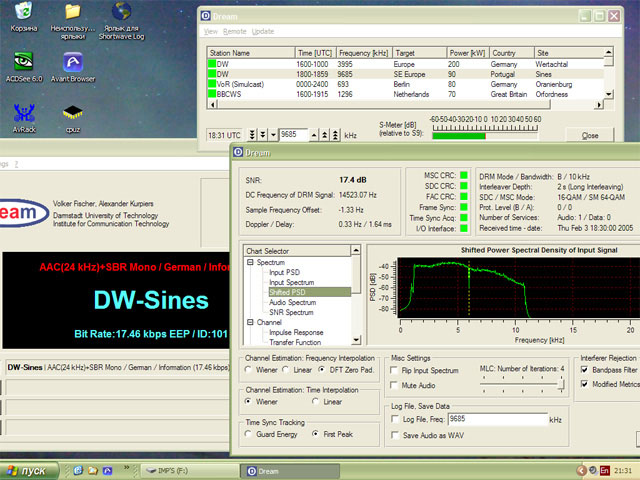Open the Update menu in stations window
640x480 pixels.
263,31
